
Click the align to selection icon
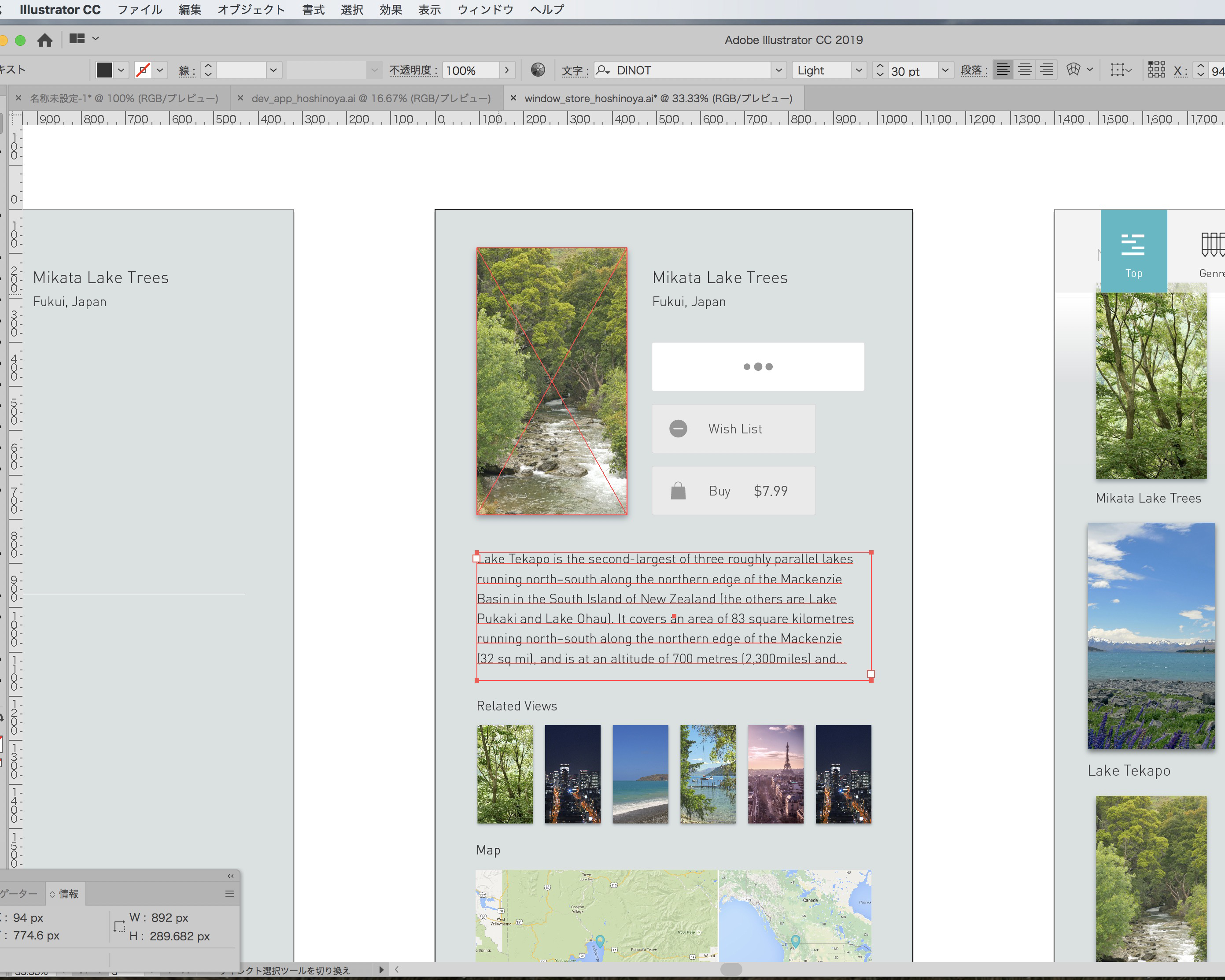point(1121,70)
